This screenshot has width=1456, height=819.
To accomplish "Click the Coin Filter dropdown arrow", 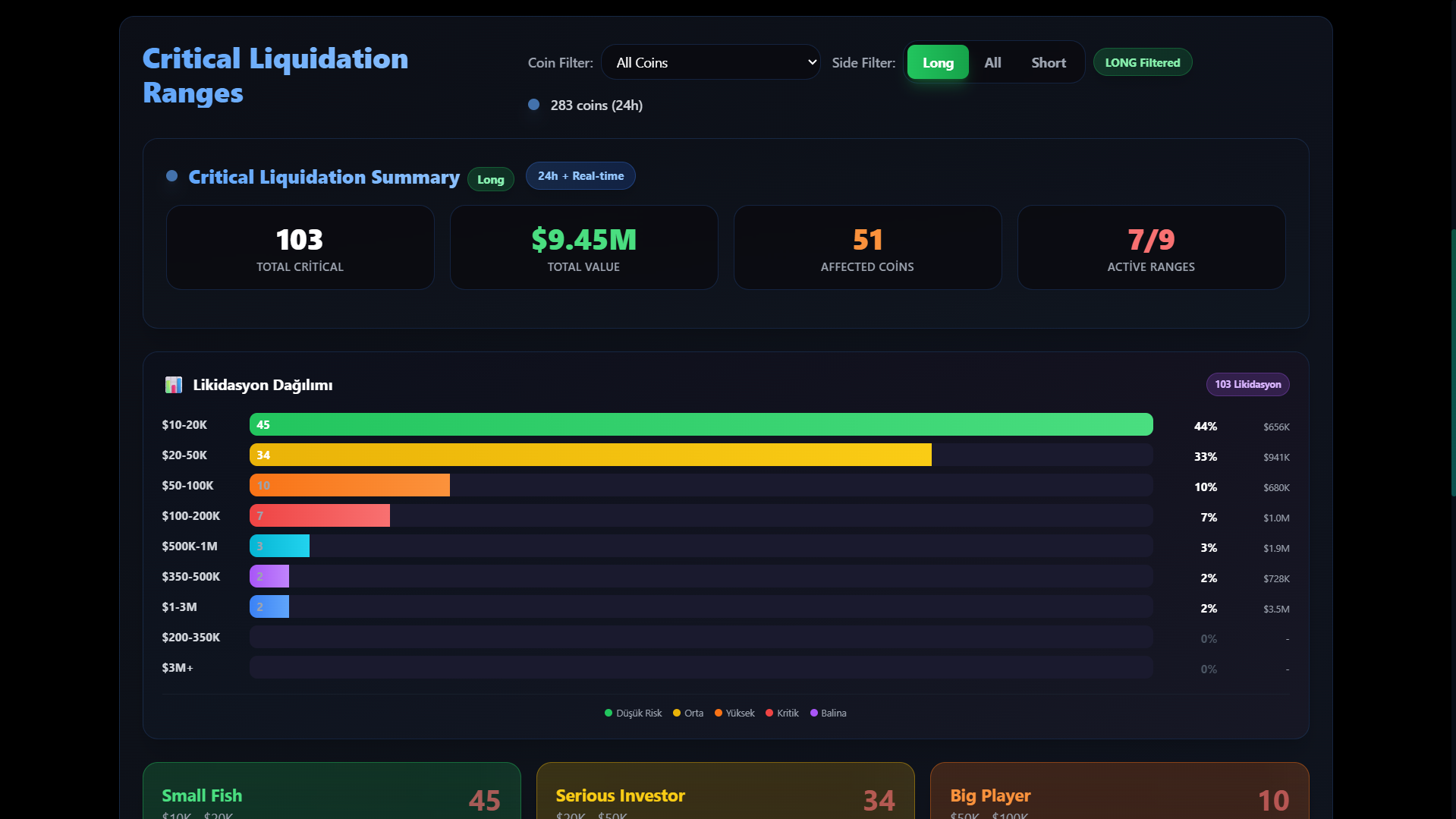I will point(812,62).
